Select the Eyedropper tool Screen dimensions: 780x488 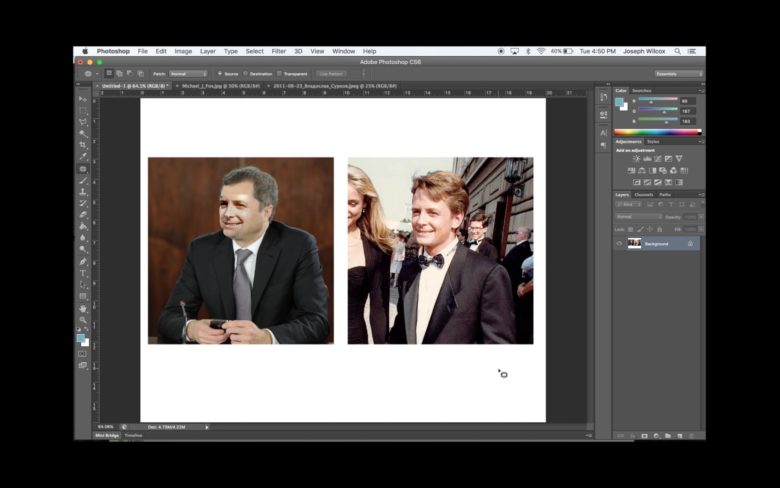click(x=83, y=157)
